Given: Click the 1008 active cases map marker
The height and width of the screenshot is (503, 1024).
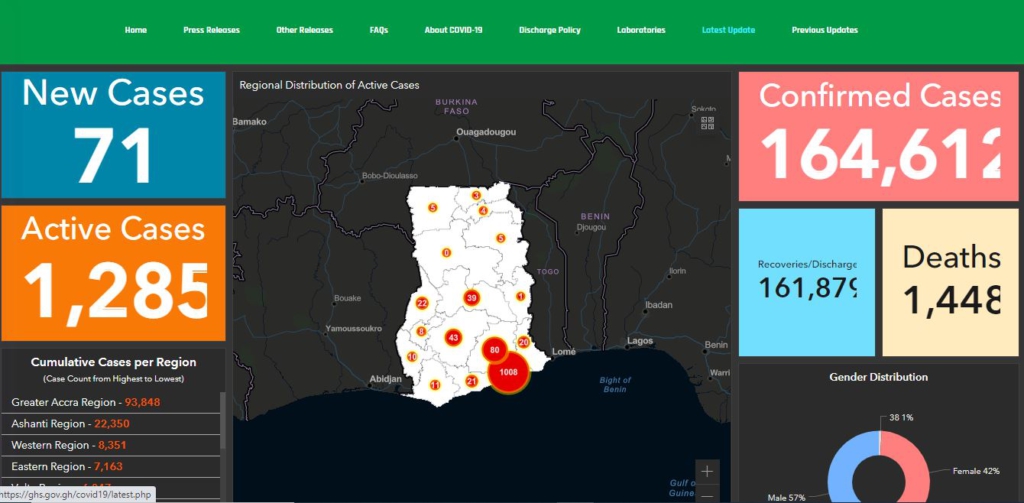Looking at the screenshot, I should [509, 372].
